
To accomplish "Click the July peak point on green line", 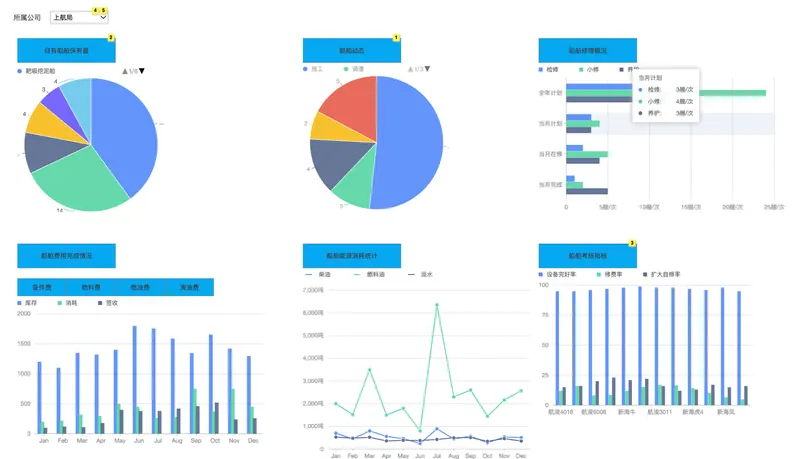I will coord(437,305).
